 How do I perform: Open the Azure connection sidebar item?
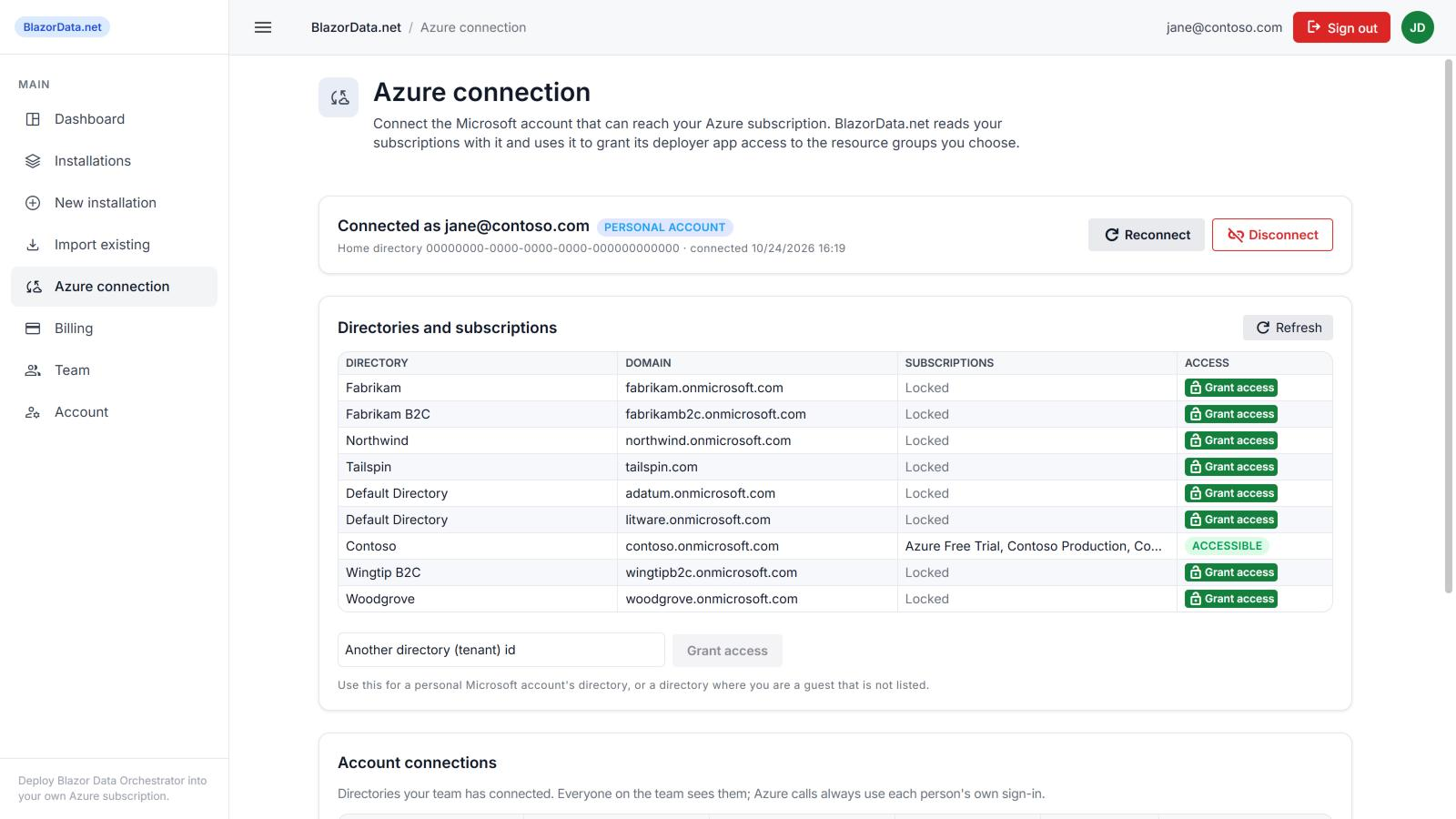click(114, 287)
